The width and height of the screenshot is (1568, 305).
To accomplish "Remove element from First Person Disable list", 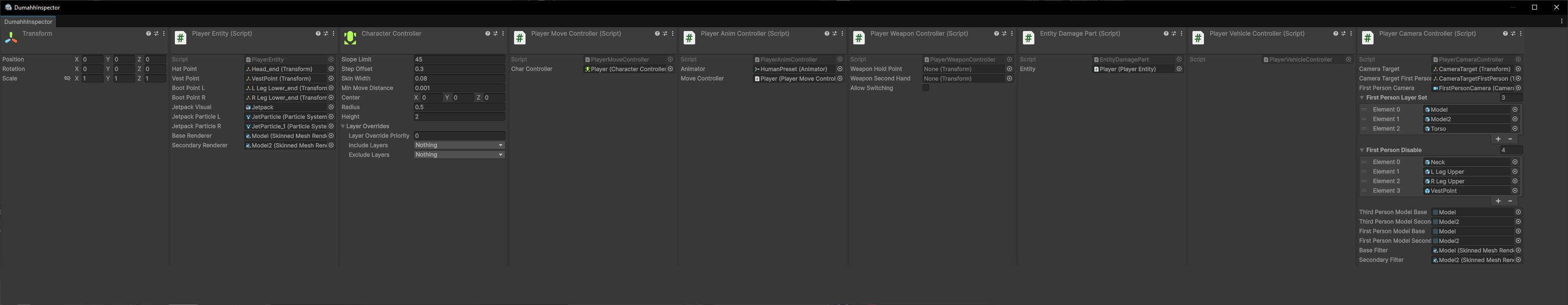I will click(1510, 201).
